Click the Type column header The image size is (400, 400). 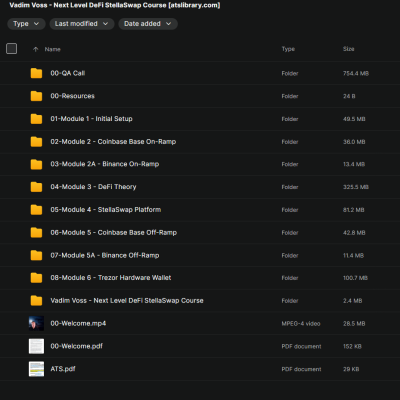click(288, 49)
